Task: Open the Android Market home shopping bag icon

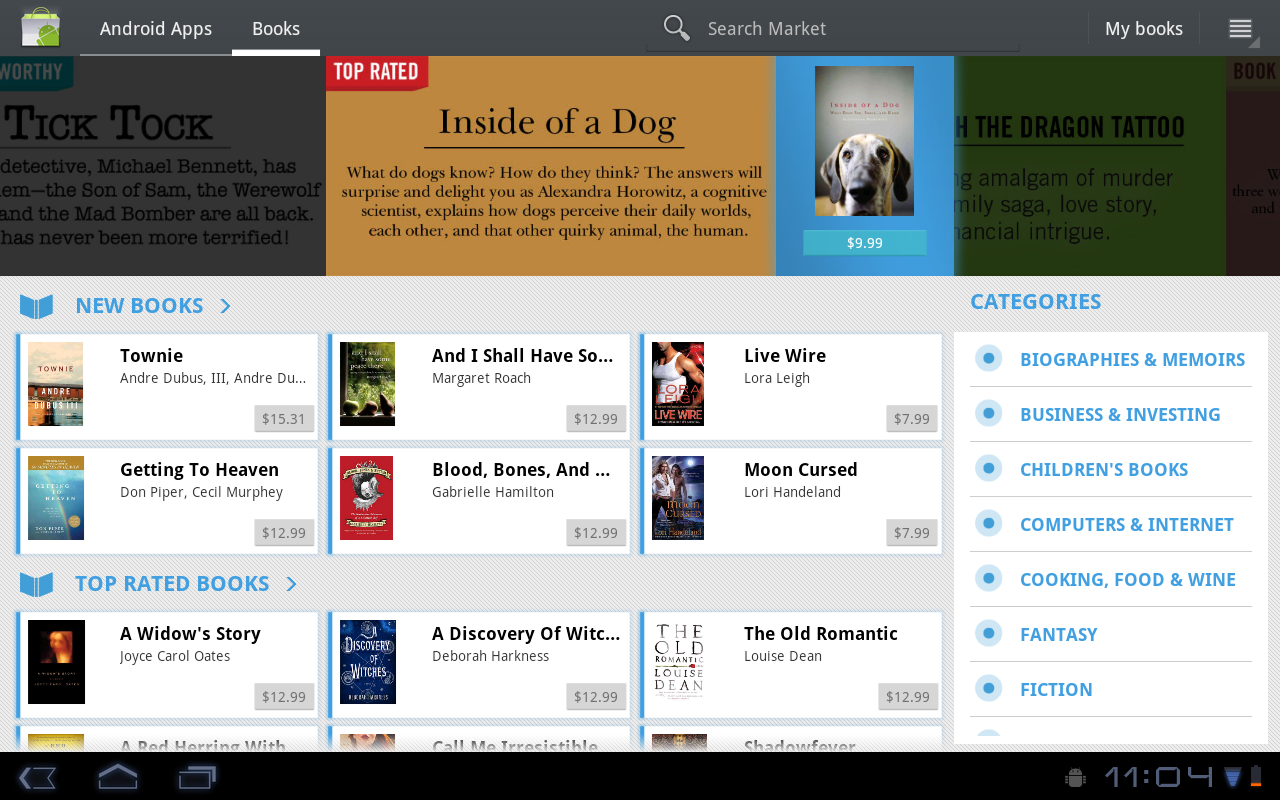Action: click(x=40, y=27)
